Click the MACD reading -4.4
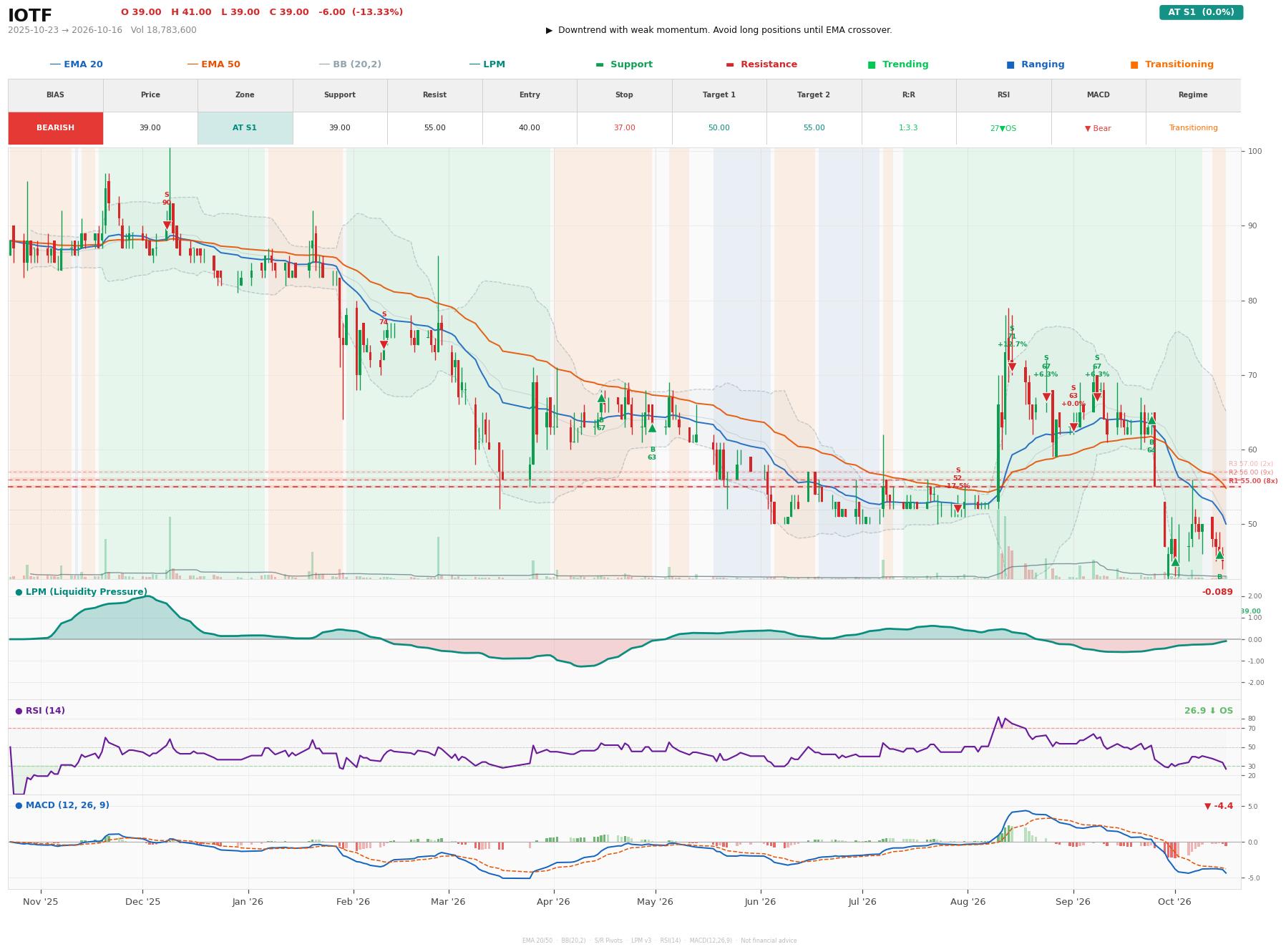The height and width of the screenshot is (952, 1286). tap(1219, 806)
